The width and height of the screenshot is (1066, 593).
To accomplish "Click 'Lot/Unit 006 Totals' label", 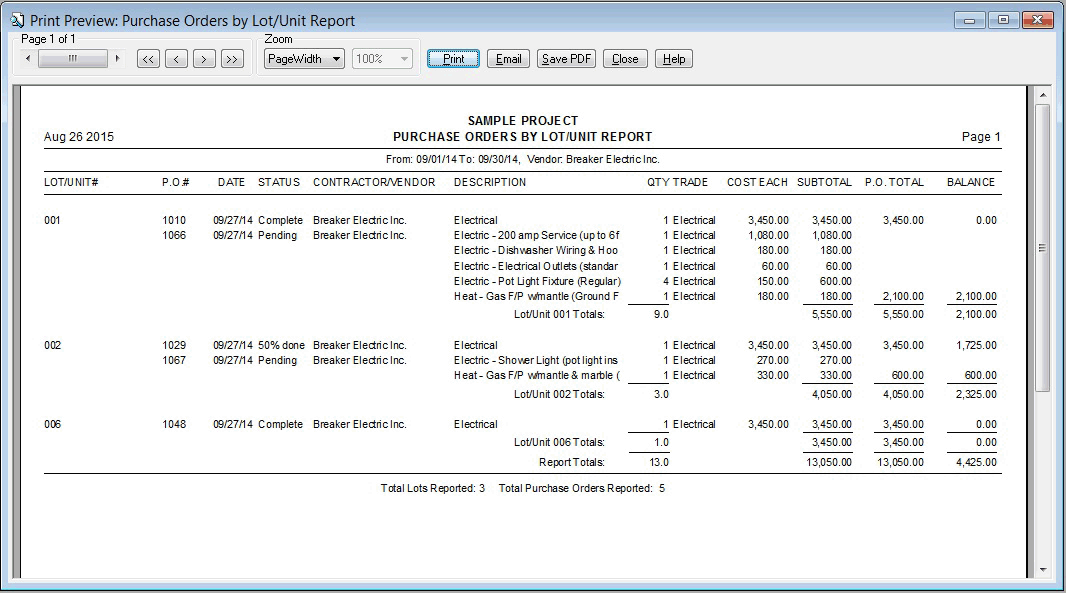I will coord(559,442).
